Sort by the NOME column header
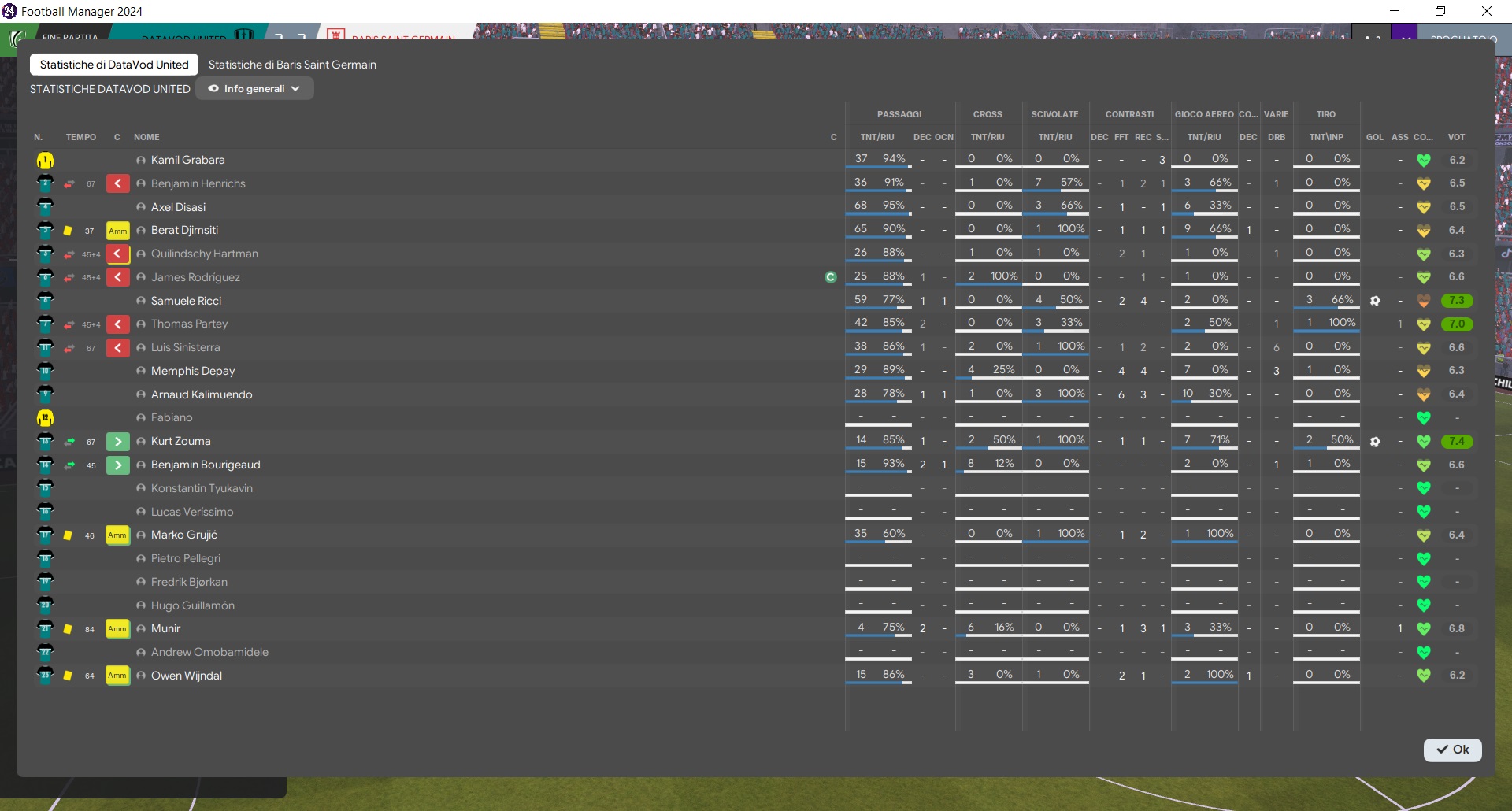This screenshot has height=811, width=1512. click(146, 137)
